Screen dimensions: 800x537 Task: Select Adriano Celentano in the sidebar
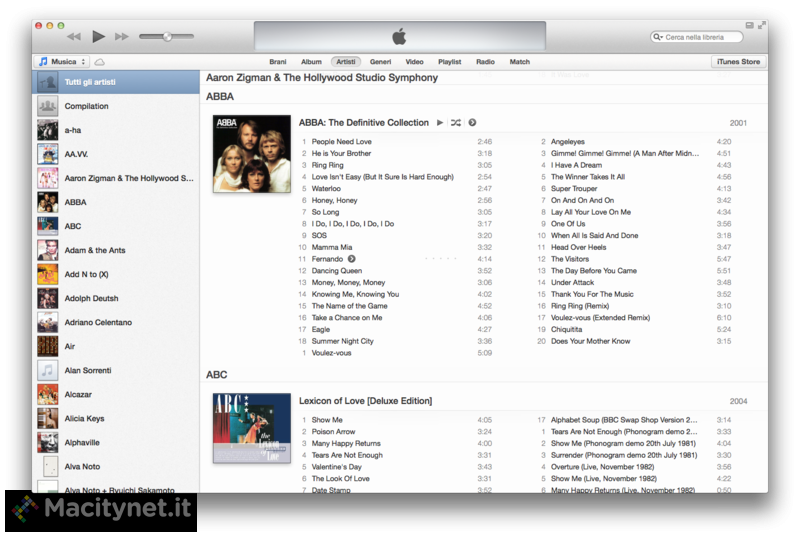(x=116, y=322)
